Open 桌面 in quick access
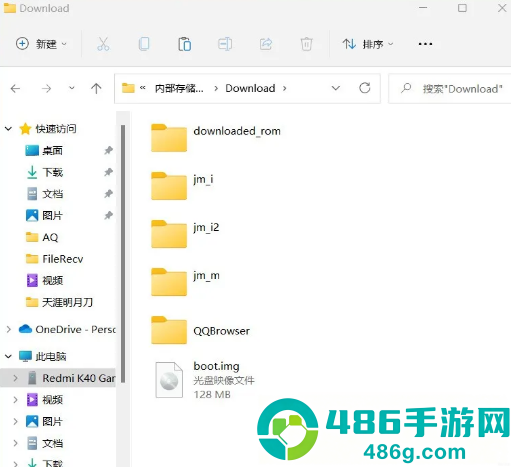The width and height of the screenshot is (511, 467). click(x=52, y=151)
